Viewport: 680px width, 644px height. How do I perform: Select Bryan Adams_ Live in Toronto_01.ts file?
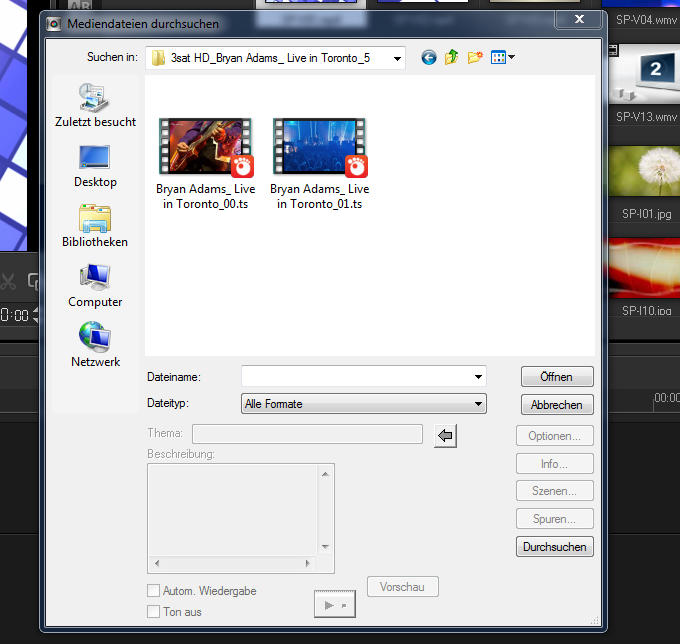coord(320,164)
